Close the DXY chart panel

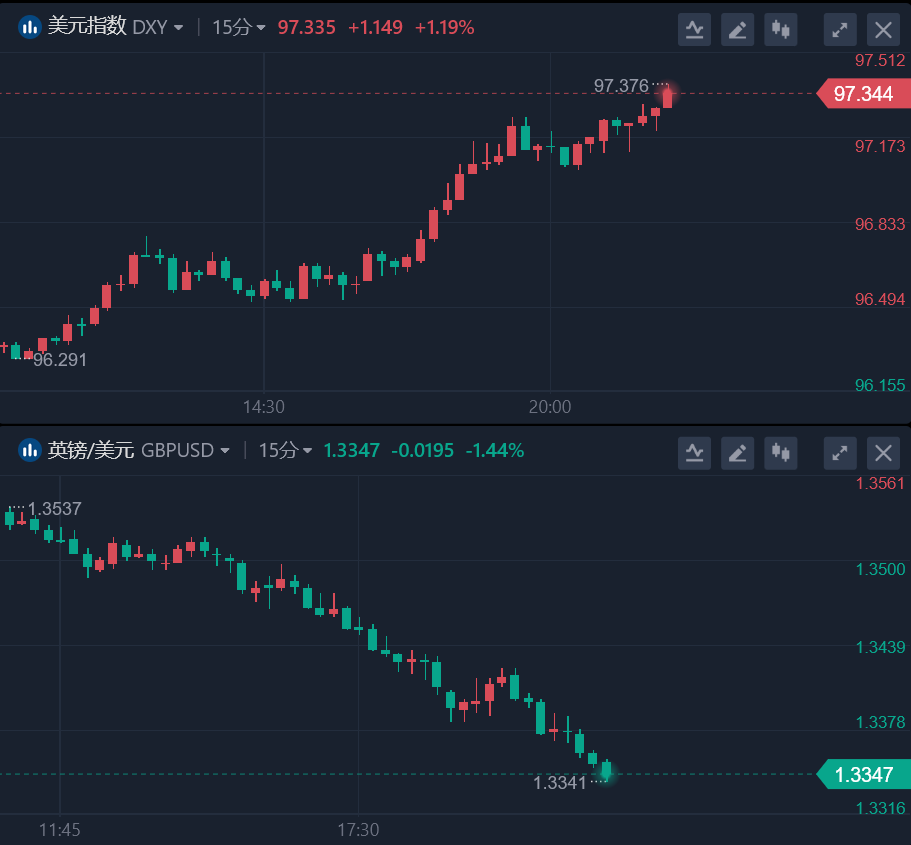[x=884, y=29]
